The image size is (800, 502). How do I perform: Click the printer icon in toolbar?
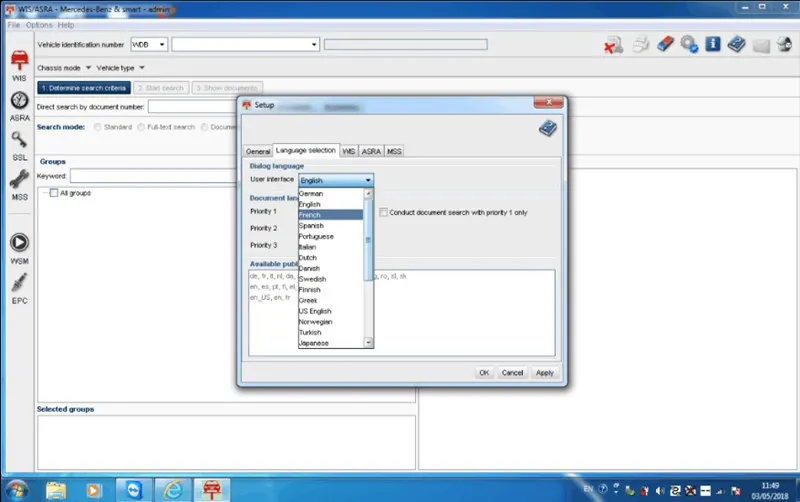[641, 44]
